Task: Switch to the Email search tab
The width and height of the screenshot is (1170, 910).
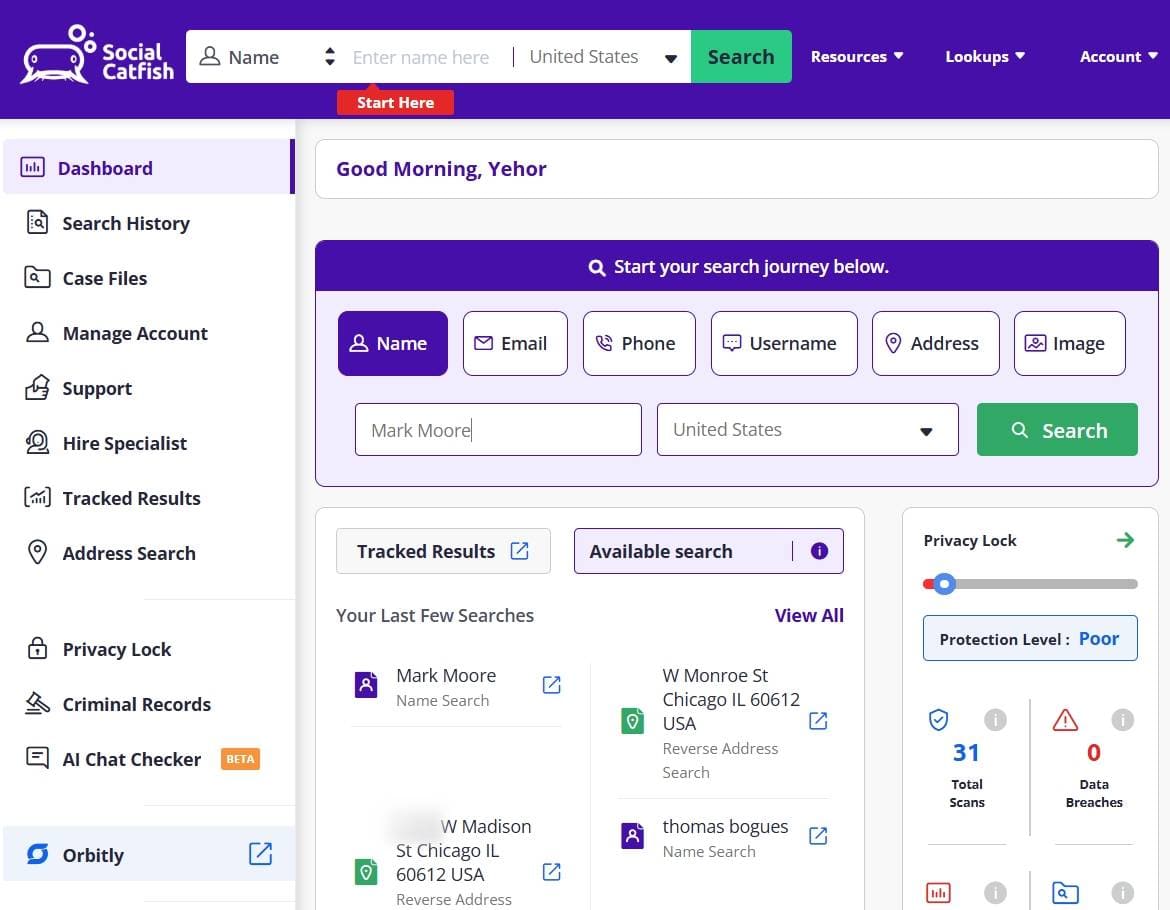Action: tap(515, 343)
